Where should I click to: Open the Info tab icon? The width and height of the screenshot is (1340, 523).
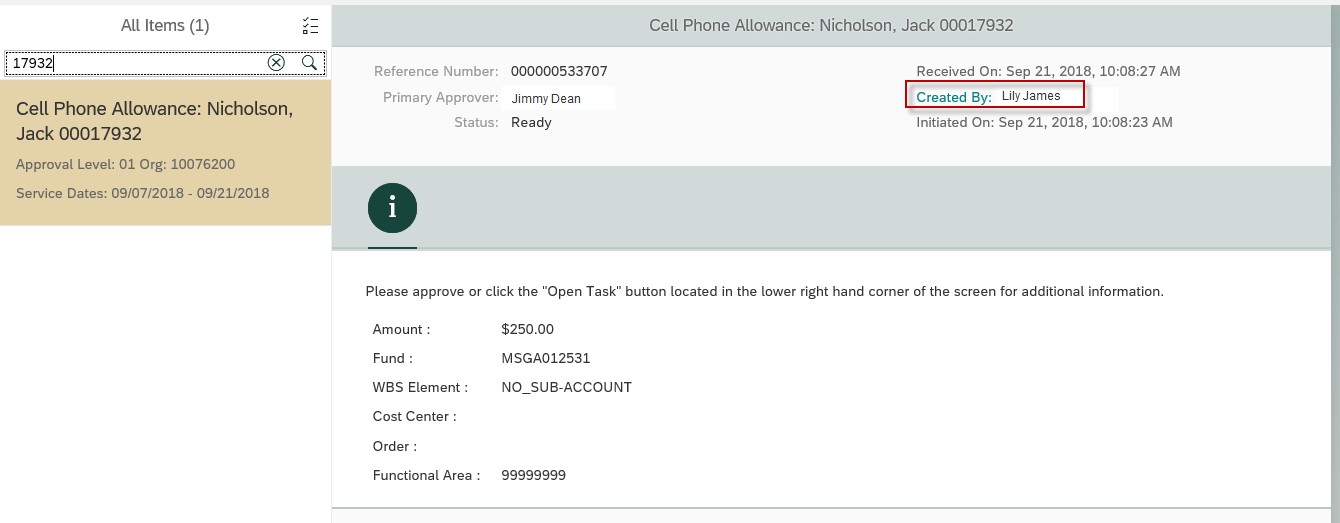click(392, 208)
